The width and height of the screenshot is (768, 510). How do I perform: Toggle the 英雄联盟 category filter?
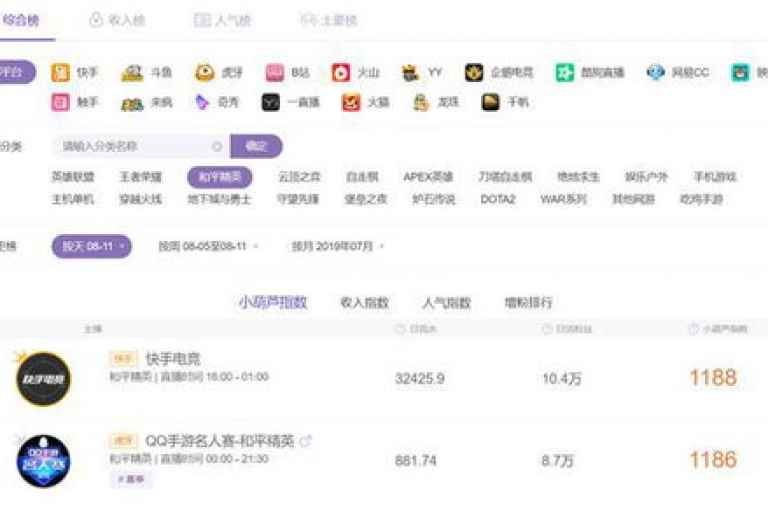72,177
